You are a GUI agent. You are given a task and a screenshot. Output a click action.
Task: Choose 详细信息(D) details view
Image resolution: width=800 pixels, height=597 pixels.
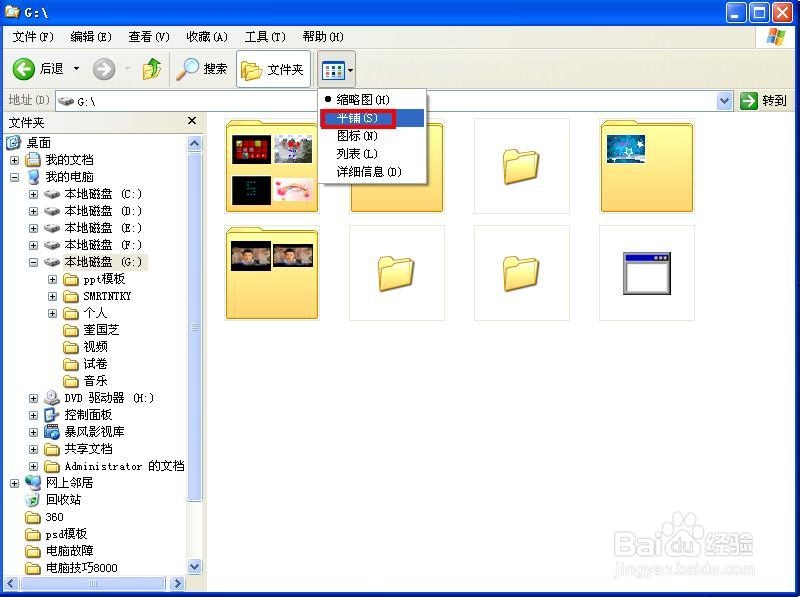click(371, 172)
